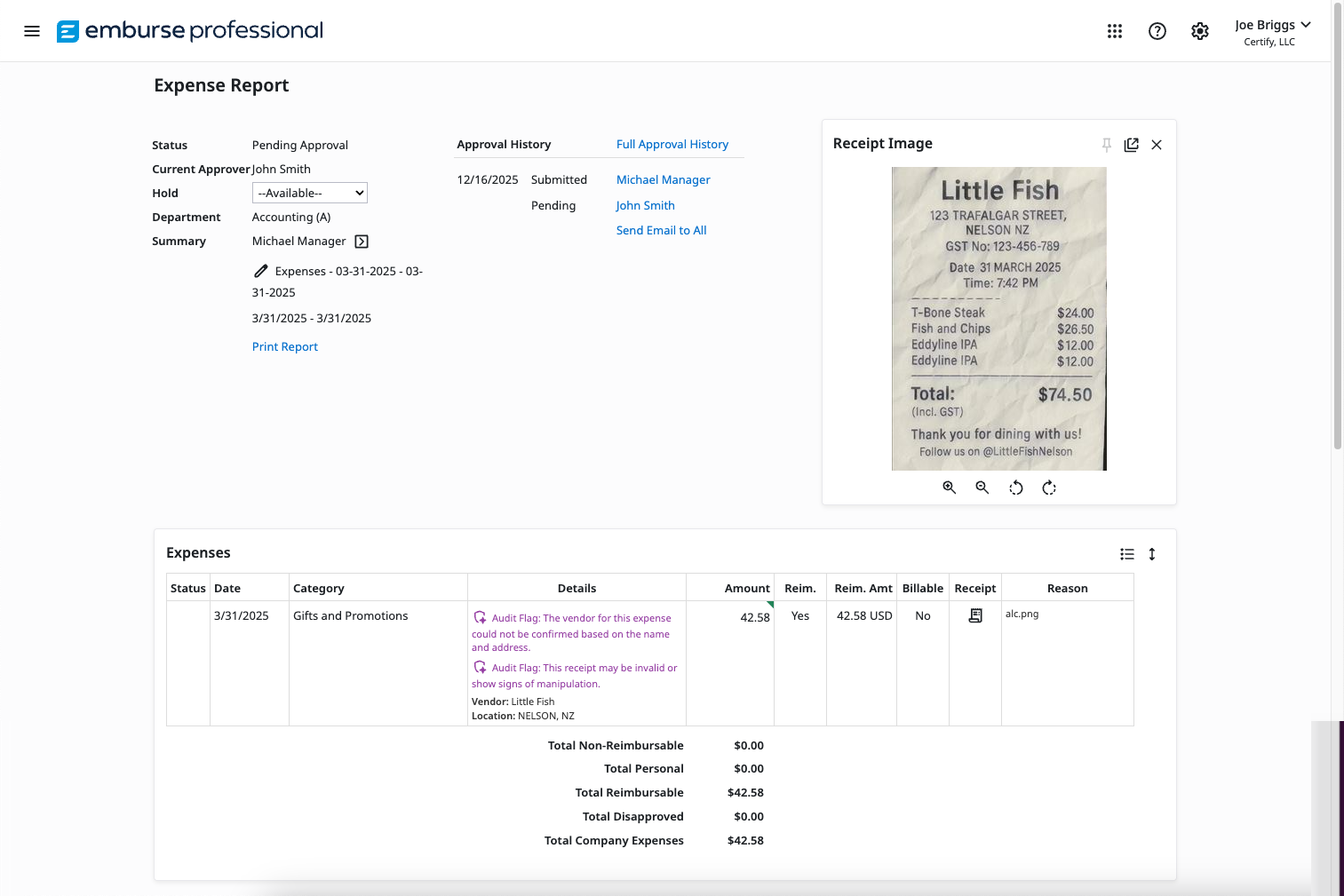This screenshot has width=1344, height=896.
Task: Adjust row height using the vertical resize icon
Action: [x=1152, y=553]
